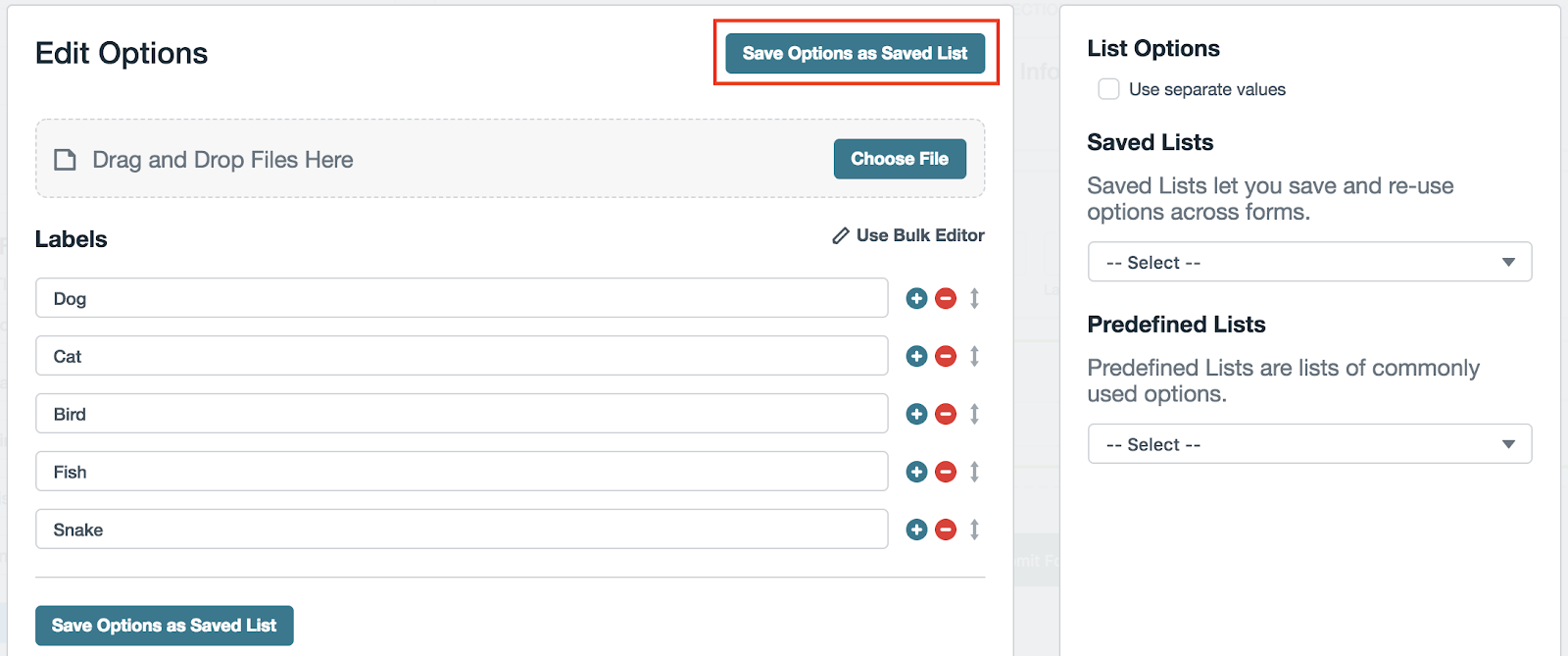Screen dimensions: 1568x656
Task: Delete the Bird option using red minus
Action: click(x=946, y=414)
